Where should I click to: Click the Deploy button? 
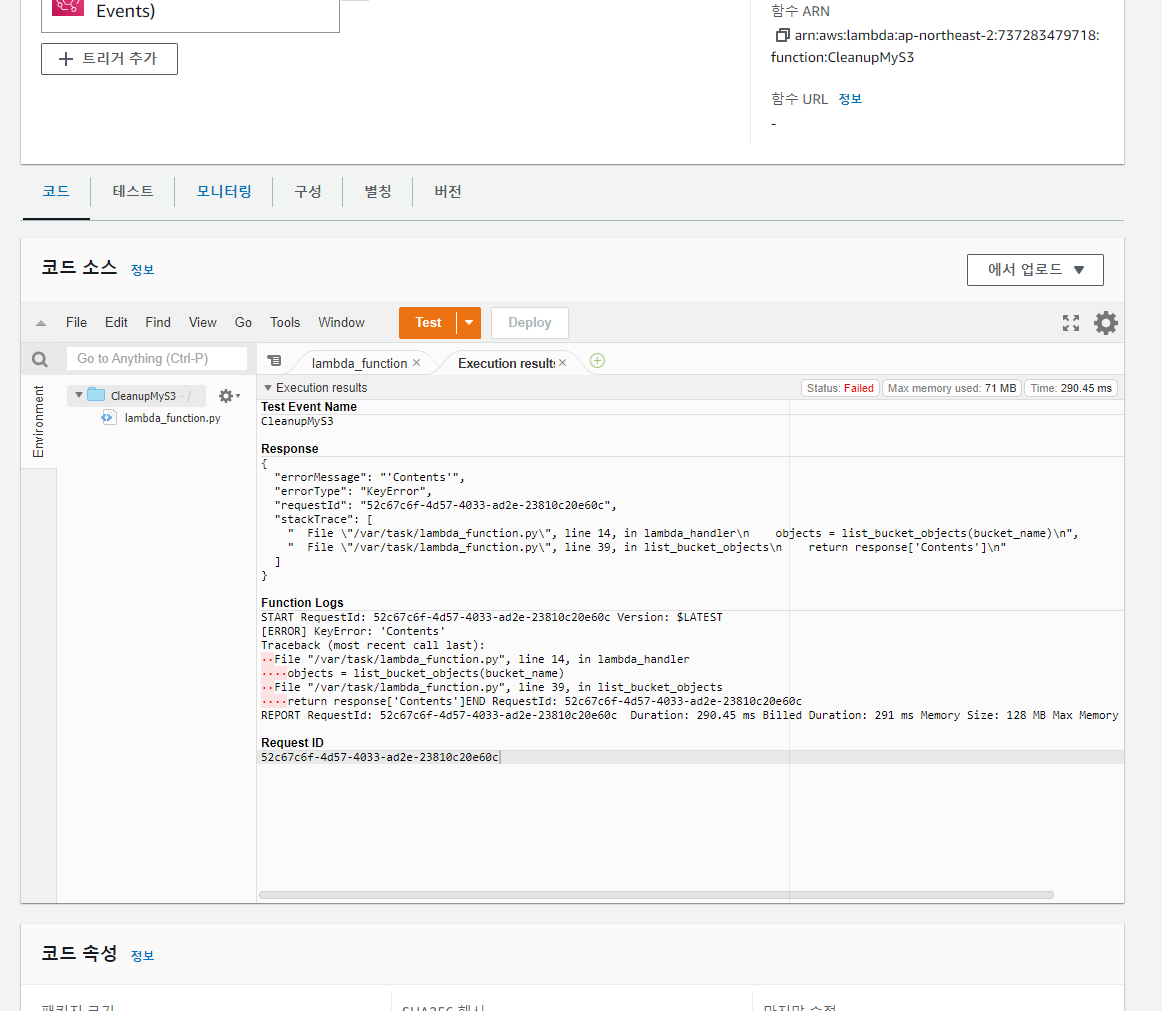click(x=530, y=323)
